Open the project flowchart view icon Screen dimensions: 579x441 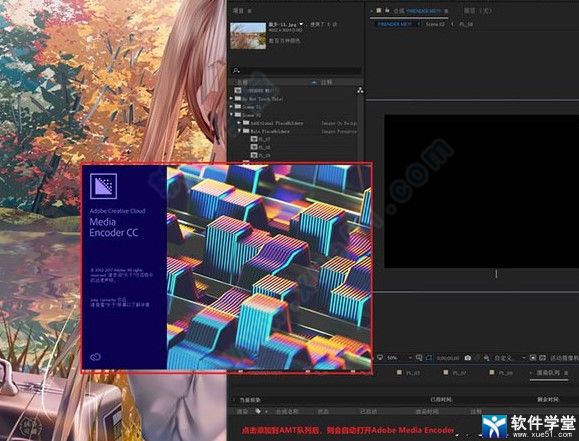coord(360,90)
